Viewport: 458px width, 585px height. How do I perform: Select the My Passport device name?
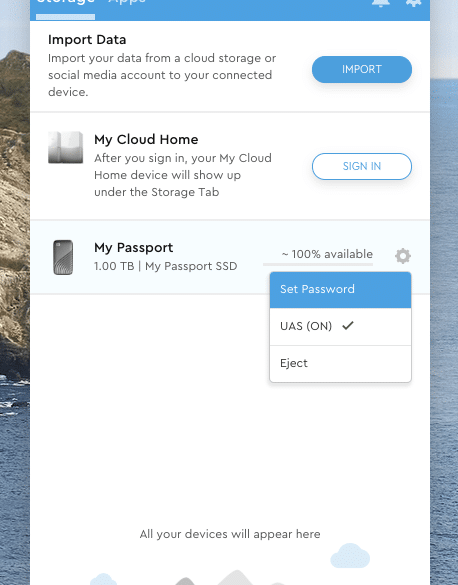[134, 248]
